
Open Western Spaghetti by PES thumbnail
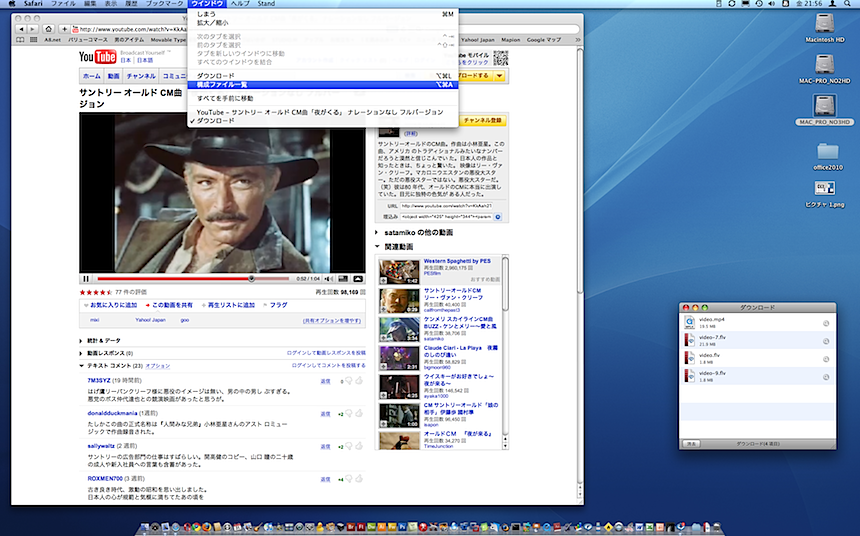coord(399,272)
